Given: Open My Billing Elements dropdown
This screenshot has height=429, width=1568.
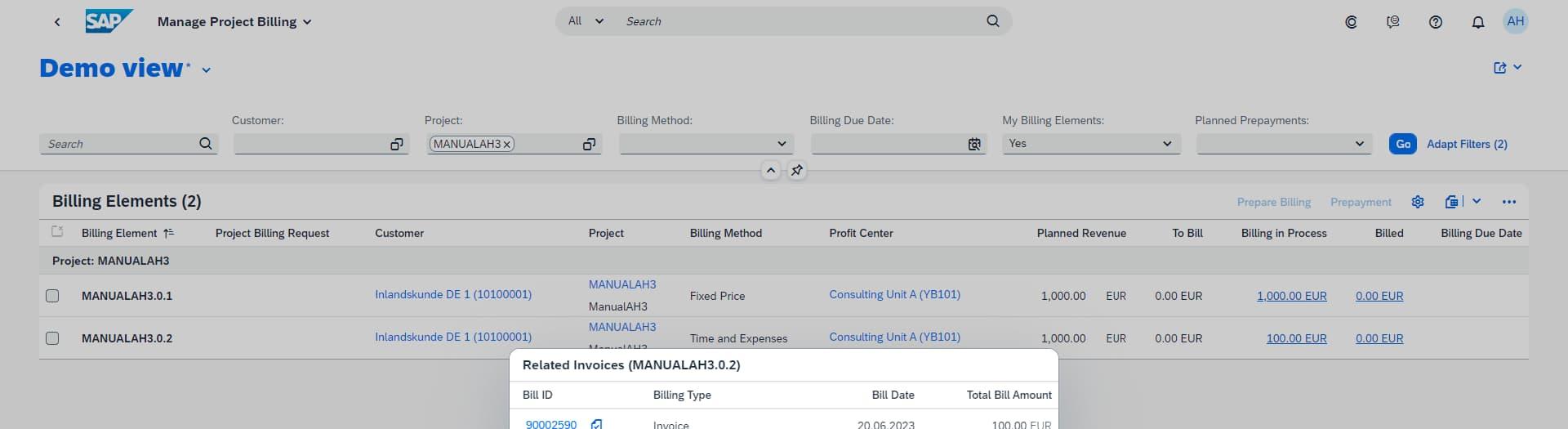Looking at the screenshot, I should [1166, 144].
